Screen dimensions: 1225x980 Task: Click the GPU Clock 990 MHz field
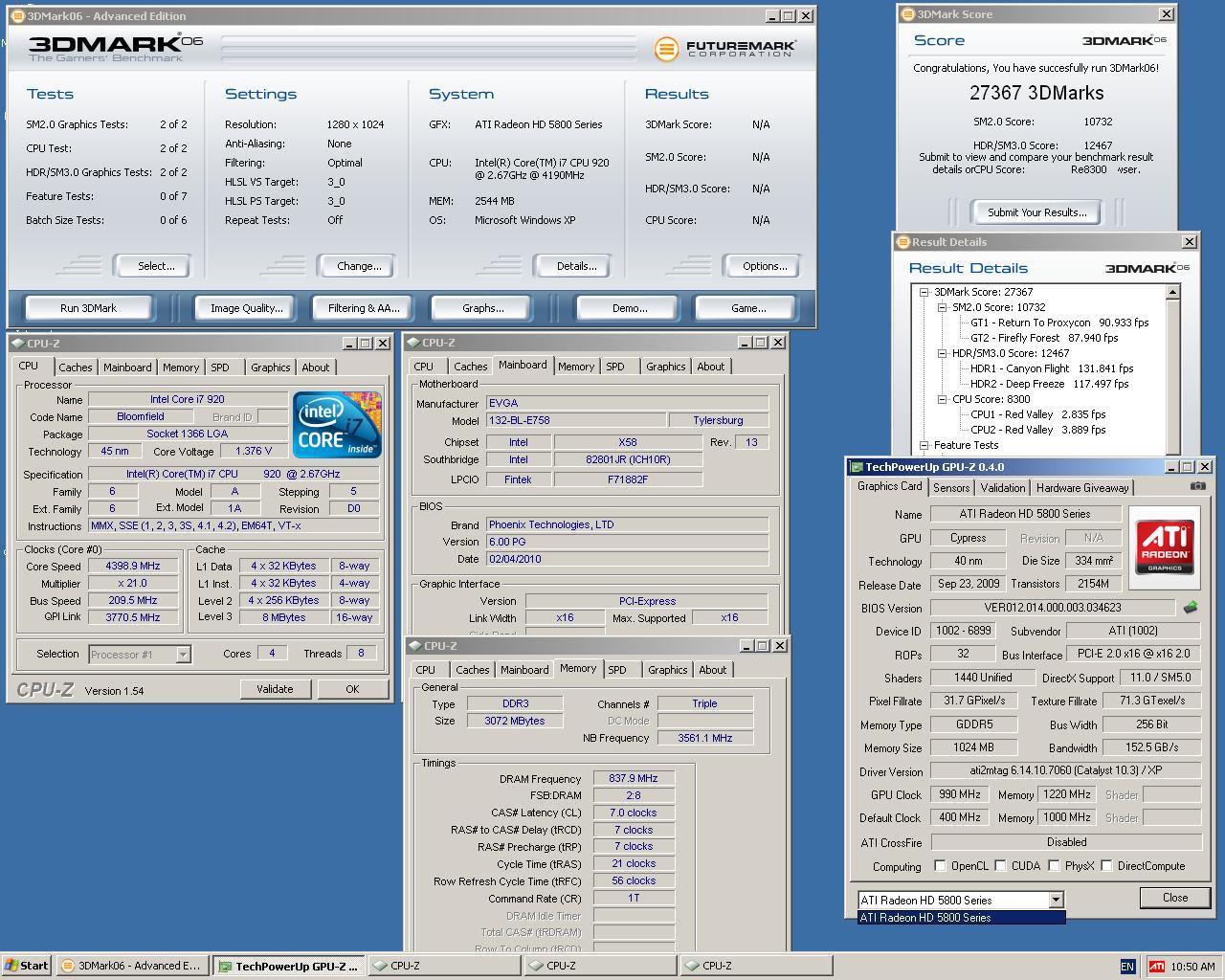[x=958, y=794]
